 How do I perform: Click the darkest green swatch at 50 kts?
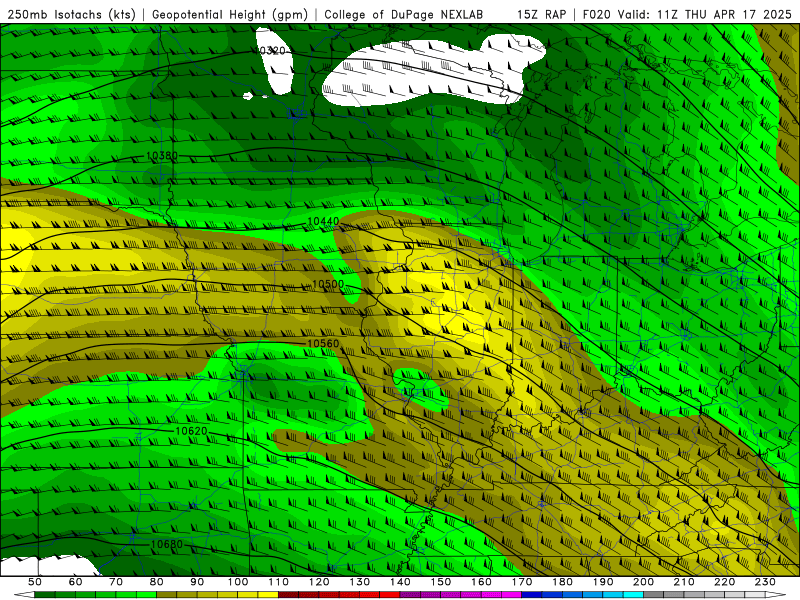pos(44,595)
